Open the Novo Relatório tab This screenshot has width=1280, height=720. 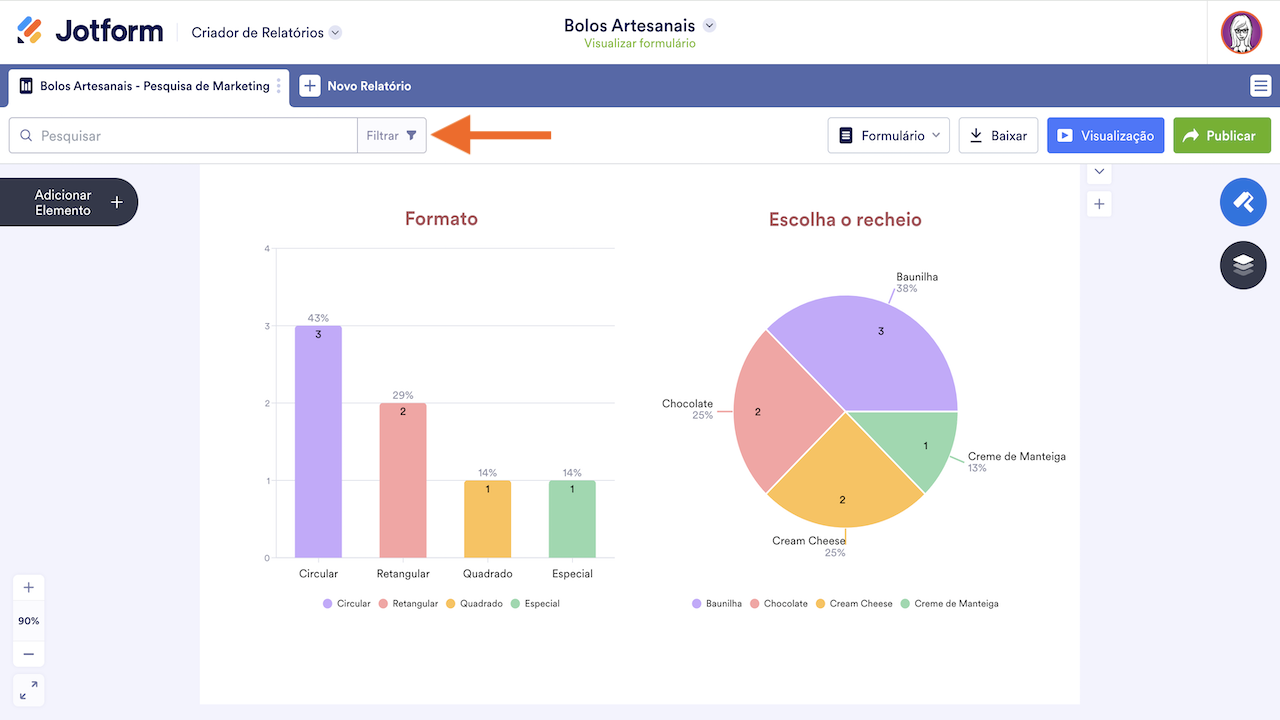[x=356, y=86]
